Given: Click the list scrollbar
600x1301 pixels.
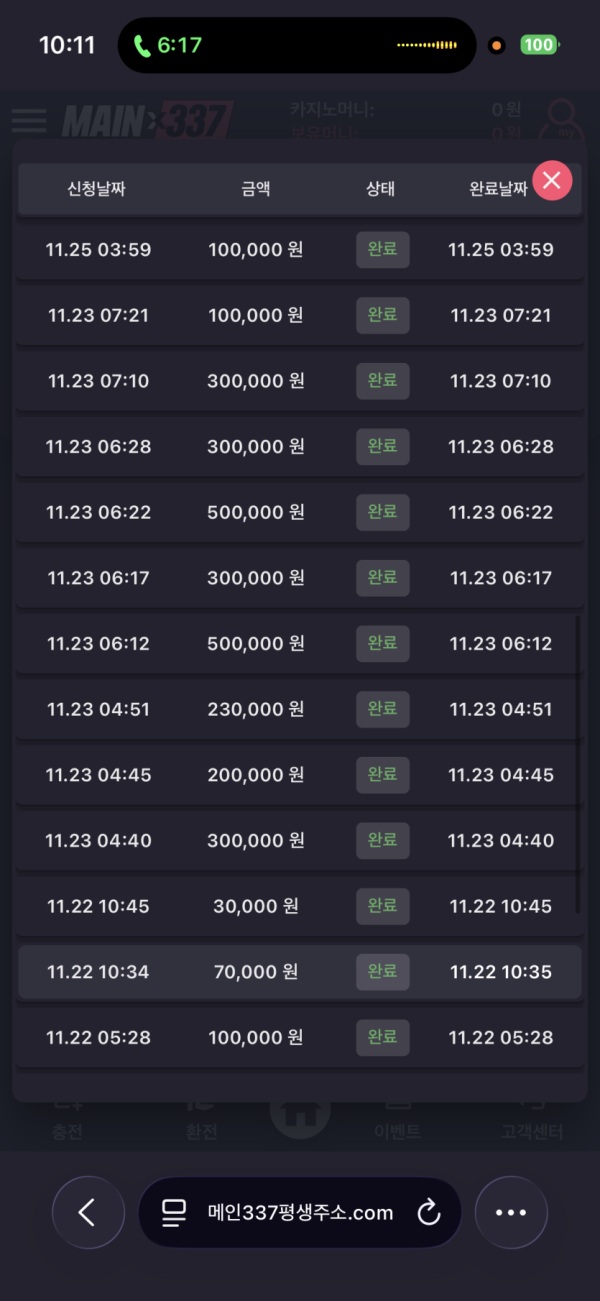Looking at the screenshot, I should click(578, 765).
